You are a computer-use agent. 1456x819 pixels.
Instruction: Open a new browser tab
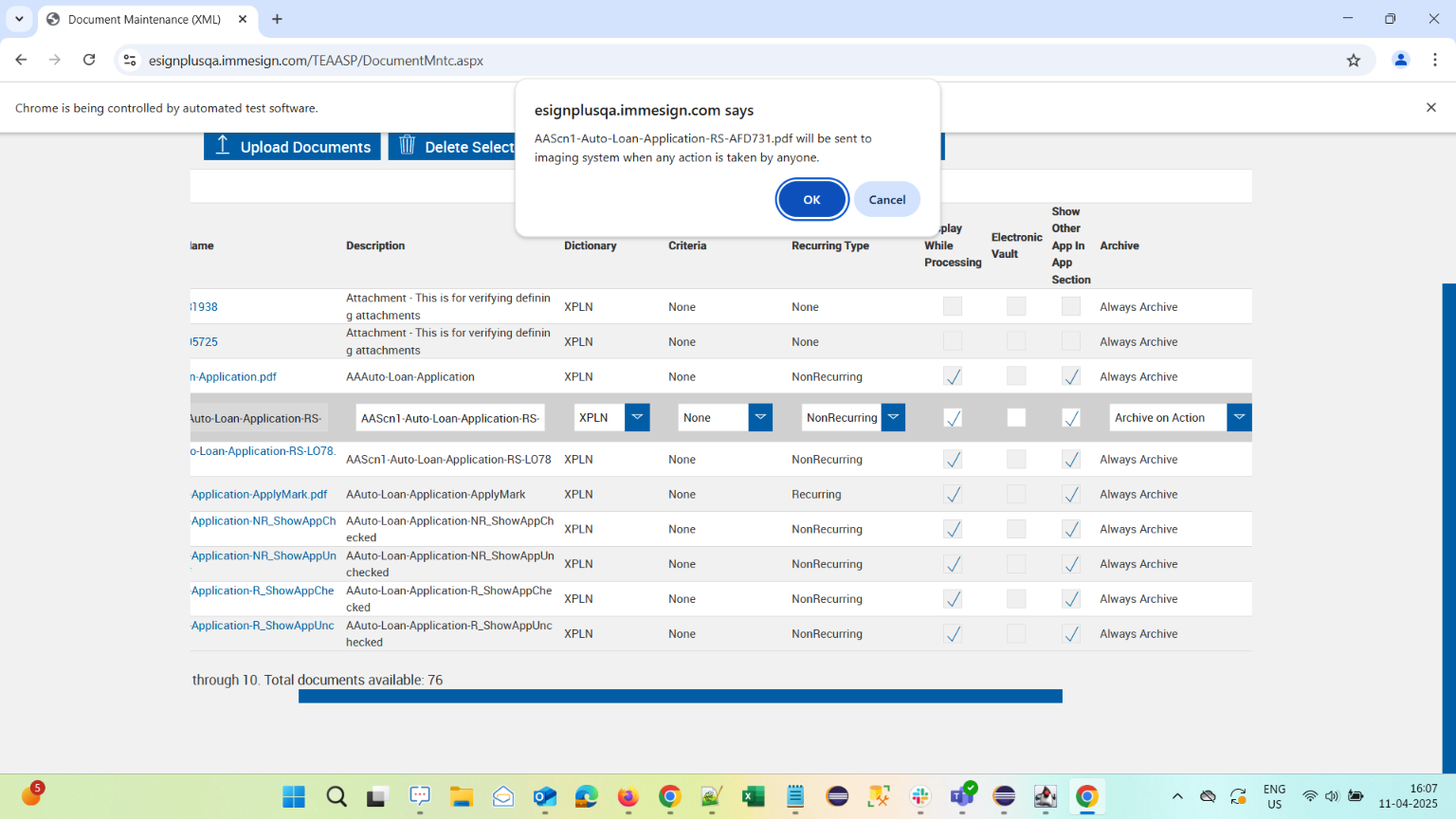pyautogui.click(x=277, y=19)
